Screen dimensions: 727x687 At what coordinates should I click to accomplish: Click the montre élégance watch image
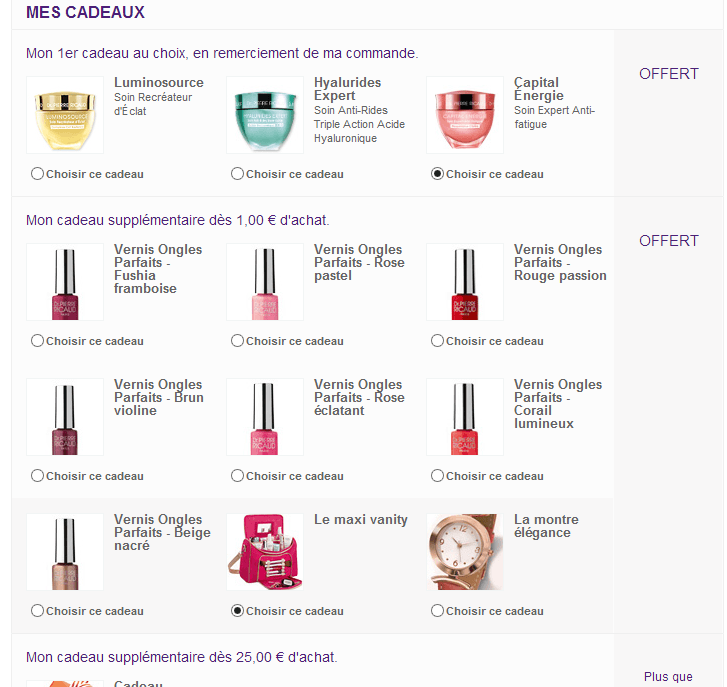pyautogui.click(x=465, y=552)
